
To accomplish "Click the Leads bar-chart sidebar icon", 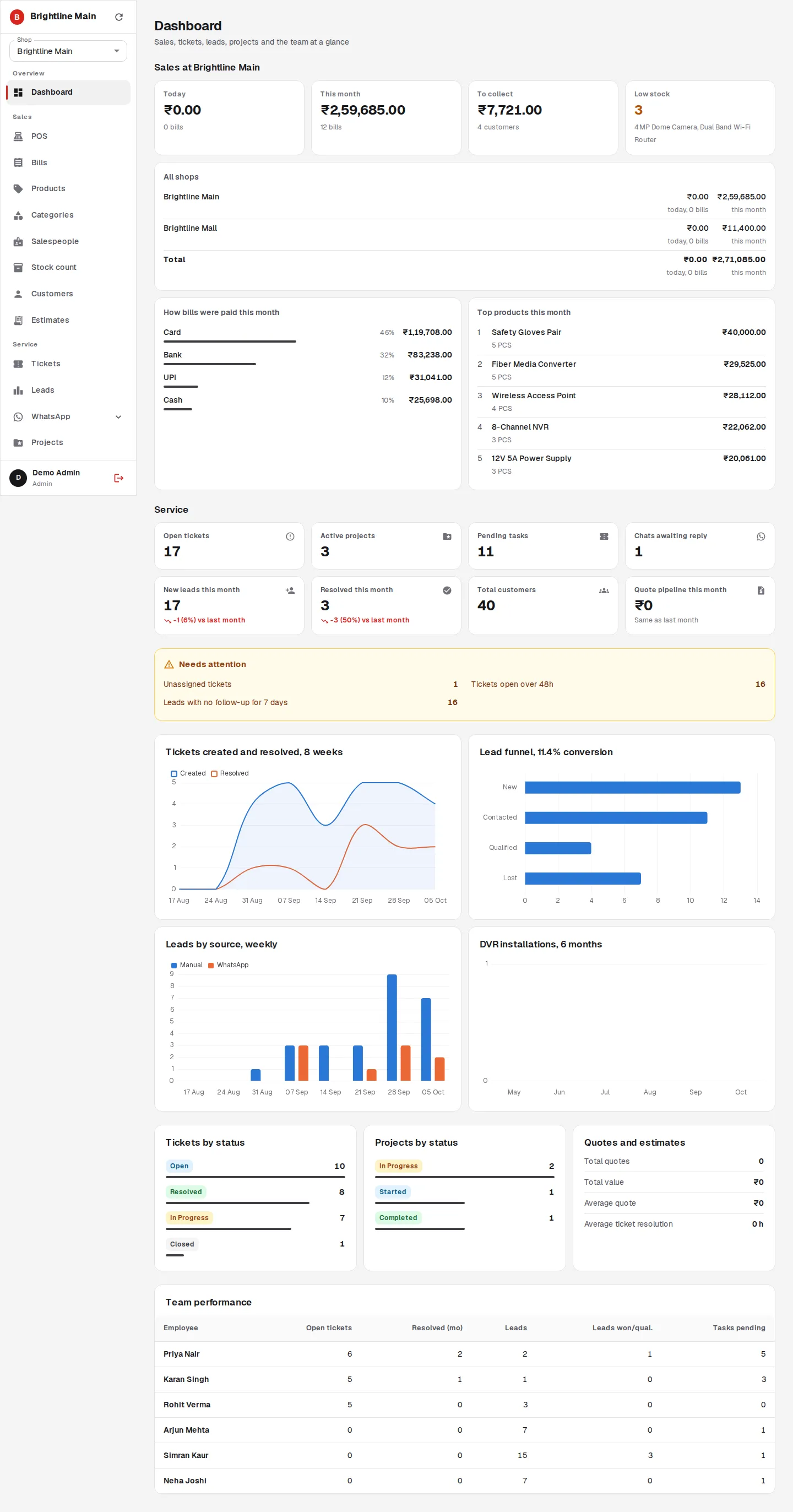I will point(18,391).
